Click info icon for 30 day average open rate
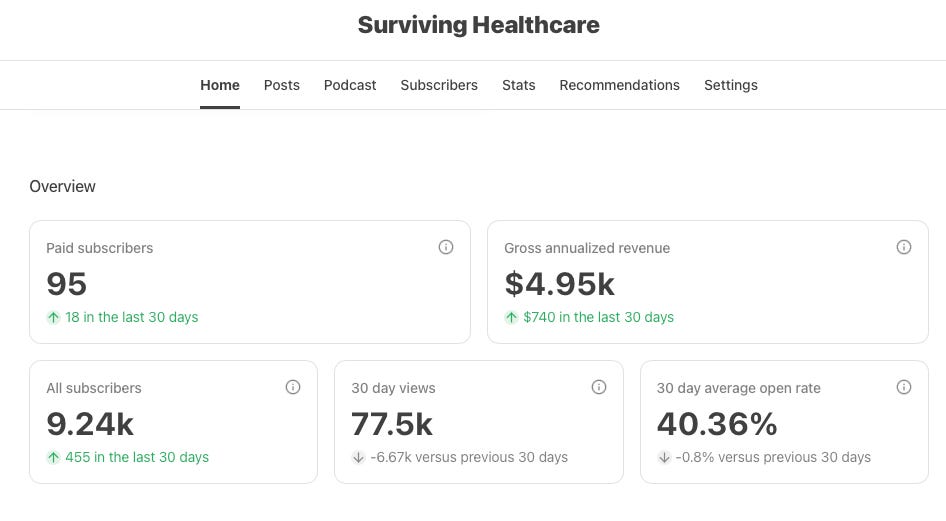The width and height of the screenshot is (946, 521). [x=904, y=387]
